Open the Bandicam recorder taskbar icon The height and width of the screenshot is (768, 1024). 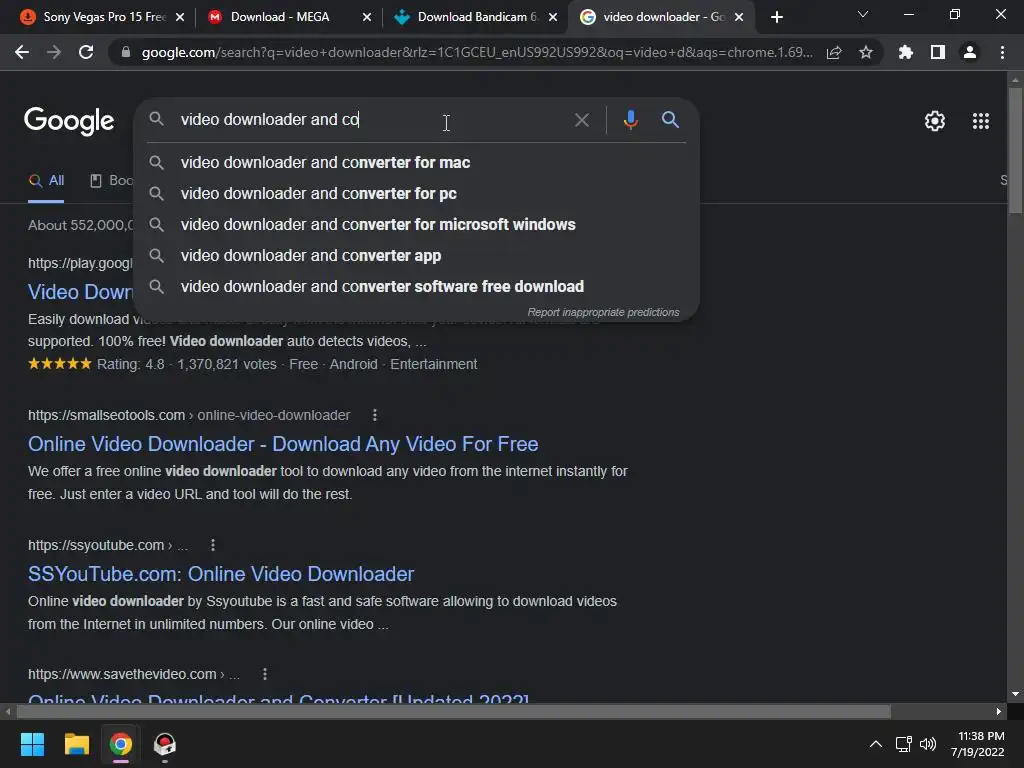coord(165,744)
